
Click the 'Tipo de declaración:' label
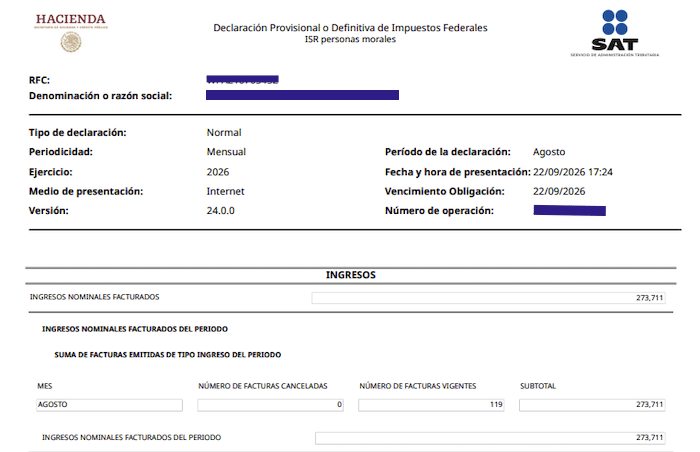pos(78,133)
